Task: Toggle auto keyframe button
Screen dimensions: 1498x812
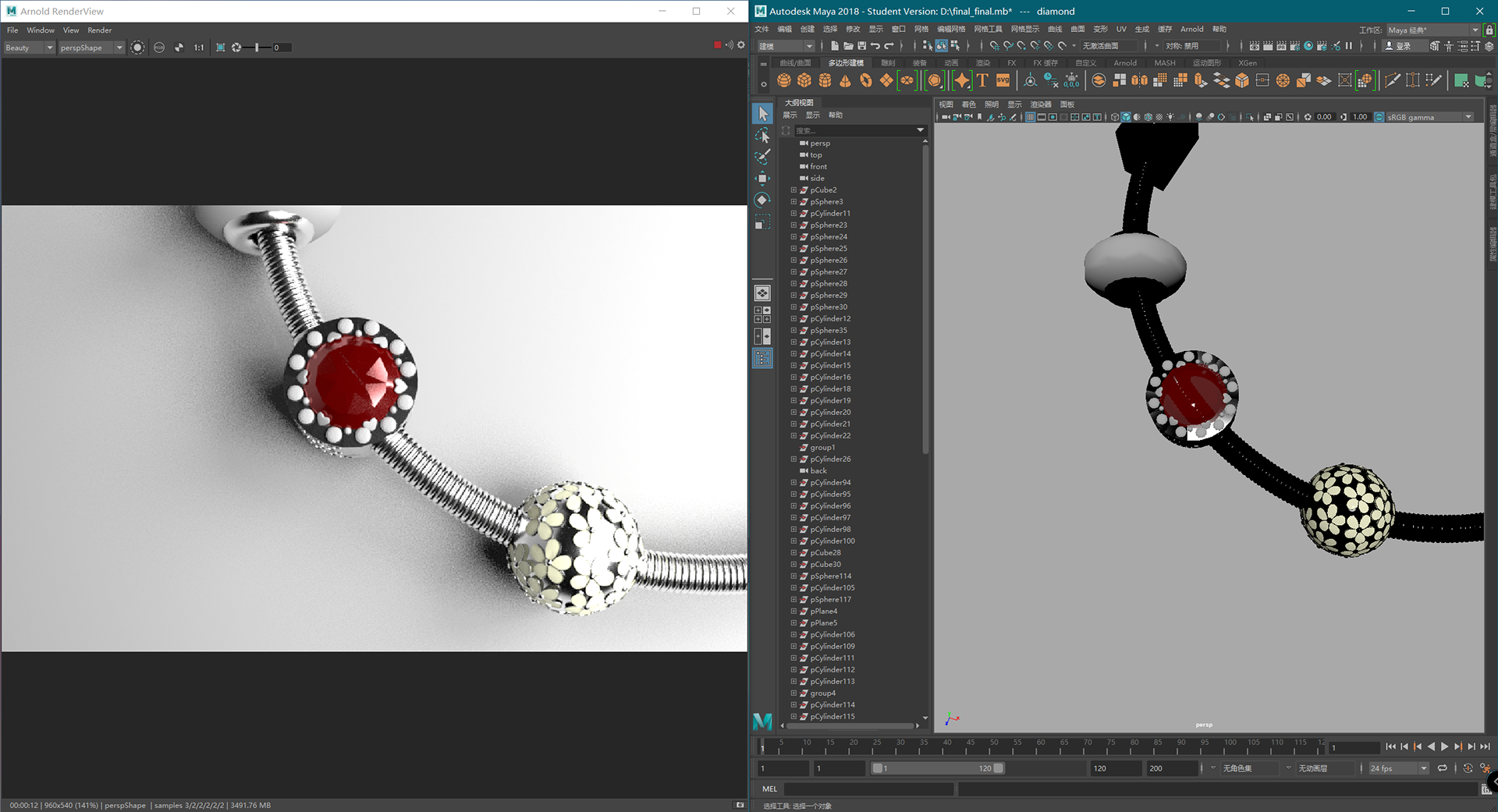Action: click(x=1468, y=768)
